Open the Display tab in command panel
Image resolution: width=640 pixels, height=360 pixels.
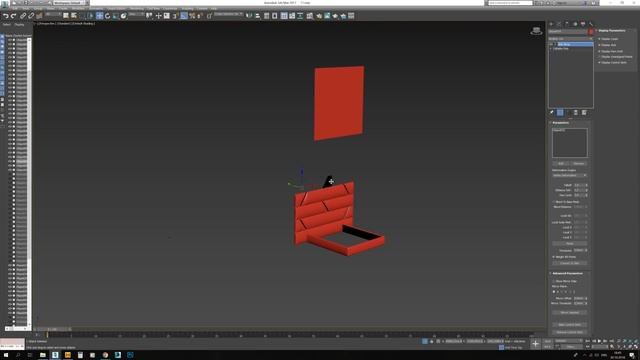(x=583, y=24)
